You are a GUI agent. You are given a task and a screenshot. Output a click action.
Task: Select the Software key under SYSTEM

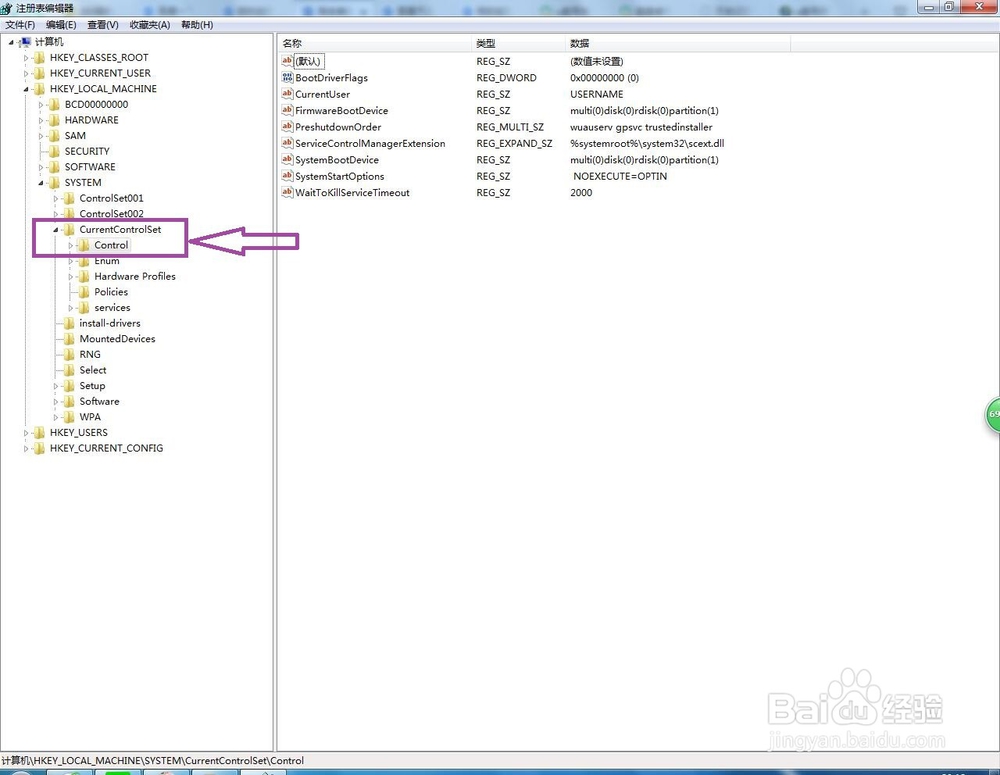point(99,401)
